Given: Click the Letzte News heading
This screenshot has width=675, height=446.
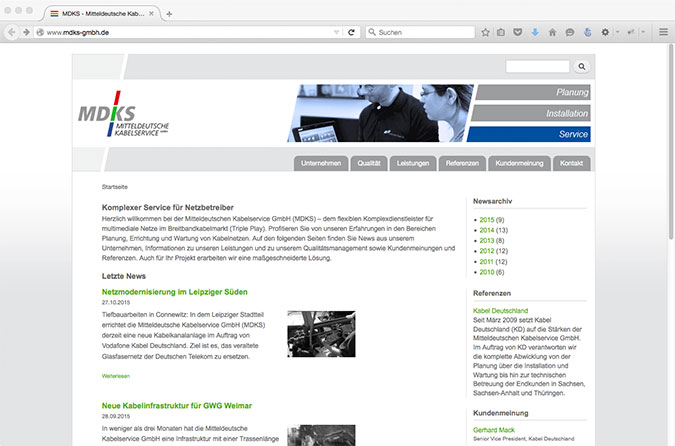Looking at the screenshot, I should point(124,276).
